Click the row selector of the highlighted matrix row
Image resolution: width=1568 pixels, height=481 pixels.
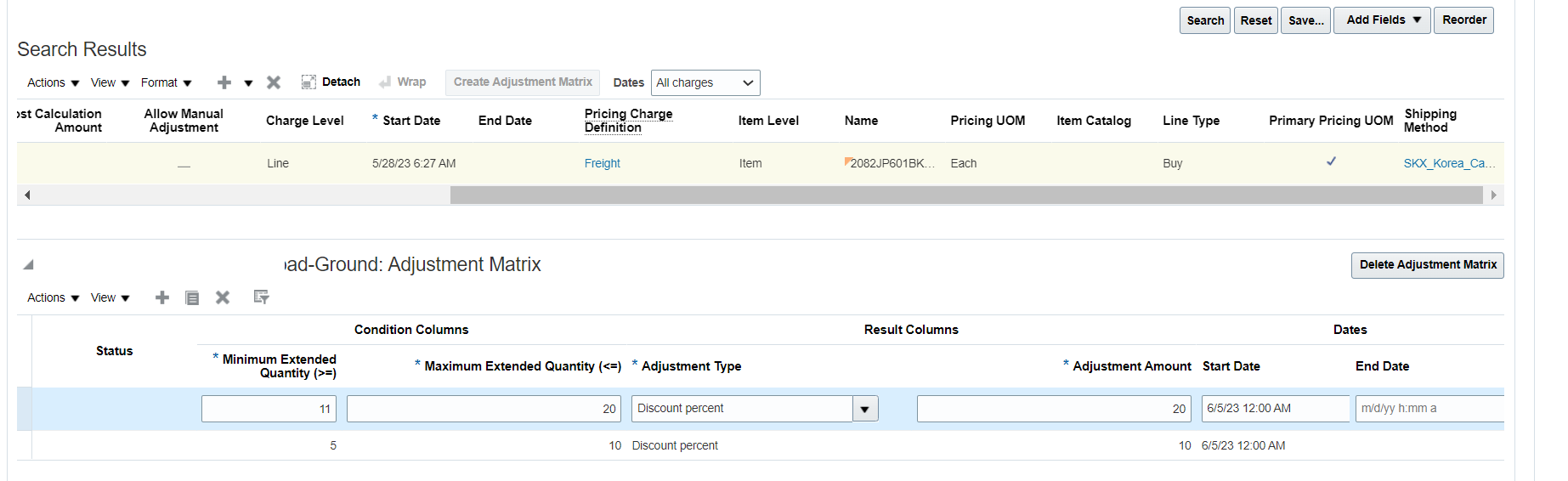click(x=25, y=409)
